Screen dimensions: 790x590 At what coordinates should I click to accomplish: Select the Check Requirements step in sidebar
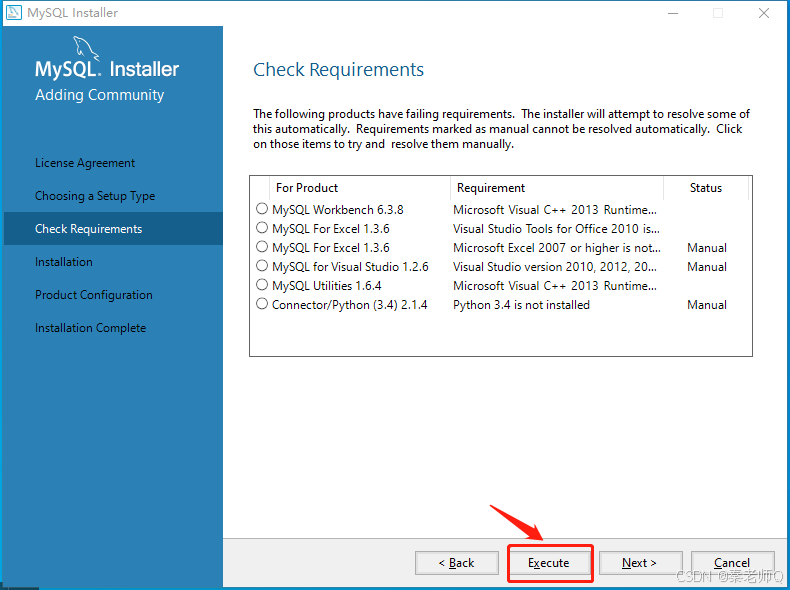(x=113, y=229)
